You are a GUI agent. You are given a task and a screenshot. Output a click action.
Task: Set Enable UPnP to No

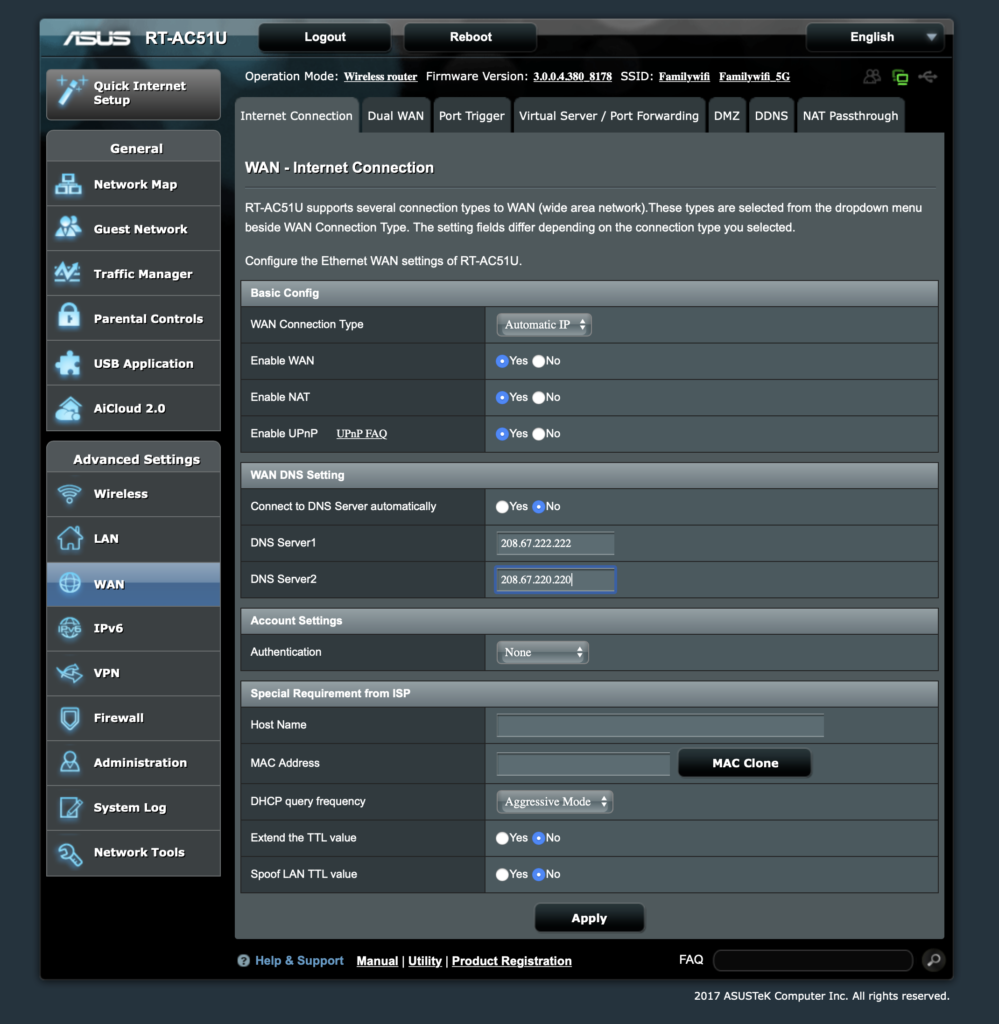(539, 434)
